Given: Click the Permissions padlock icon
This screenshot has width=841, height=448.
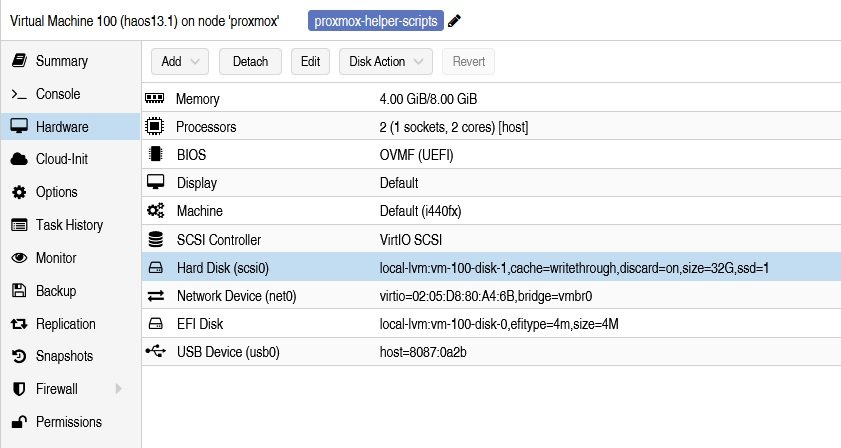Looking at the screenshot, I should tap(18, 422).
